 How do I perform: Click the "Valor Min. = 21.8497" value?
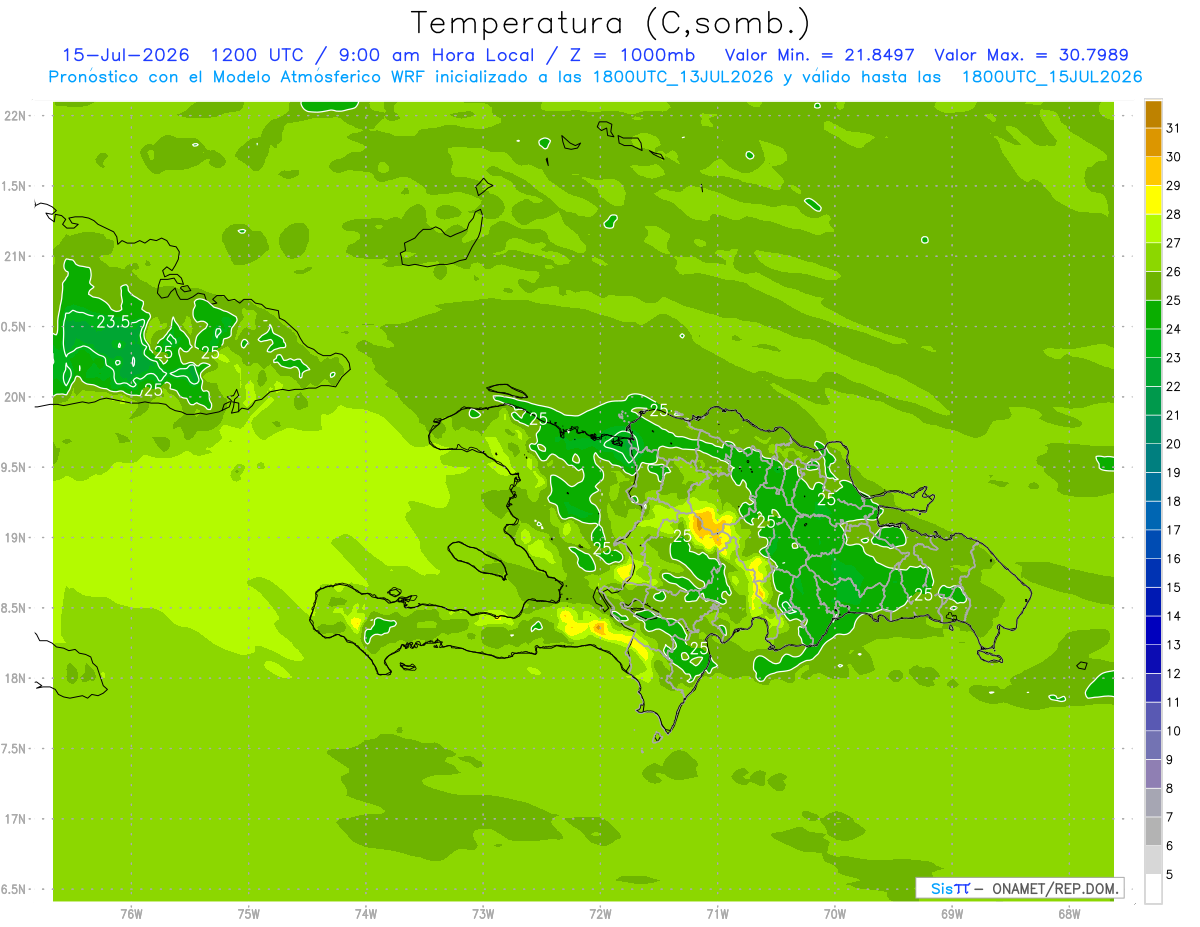click(x=819, y=55)
